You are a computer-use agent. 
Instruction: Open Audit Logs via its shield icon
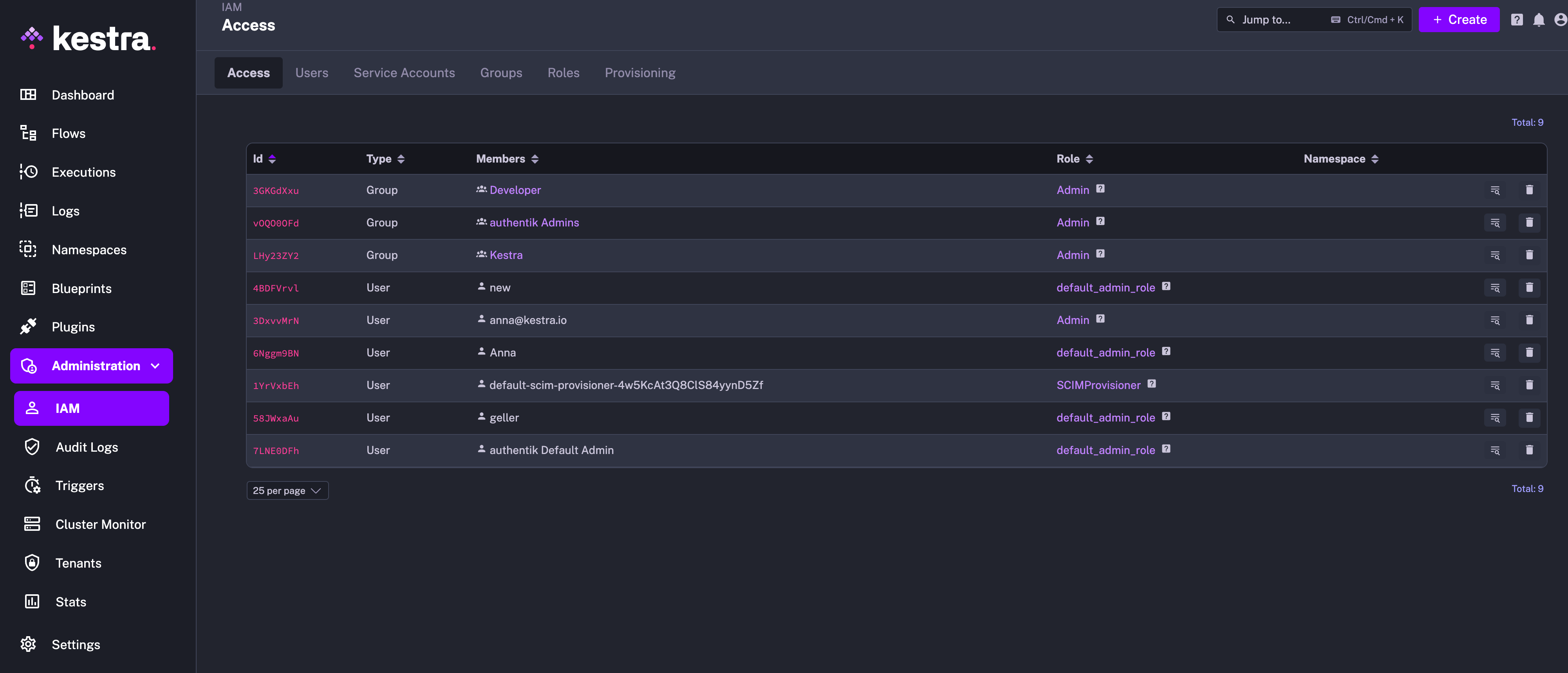[x=32, y=447]
